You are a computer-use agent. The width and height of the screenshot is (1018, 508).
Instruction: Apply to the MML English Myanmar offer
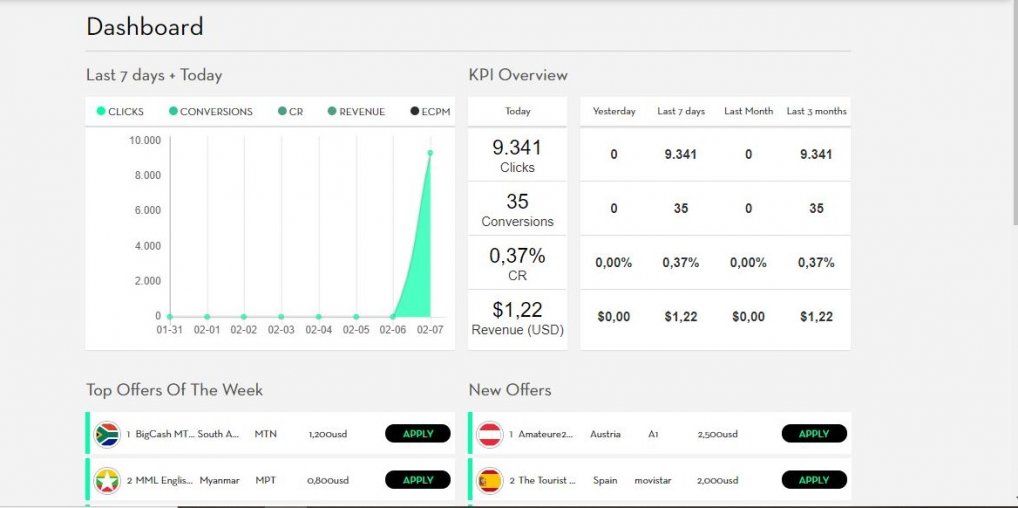(x=417, y=480)
